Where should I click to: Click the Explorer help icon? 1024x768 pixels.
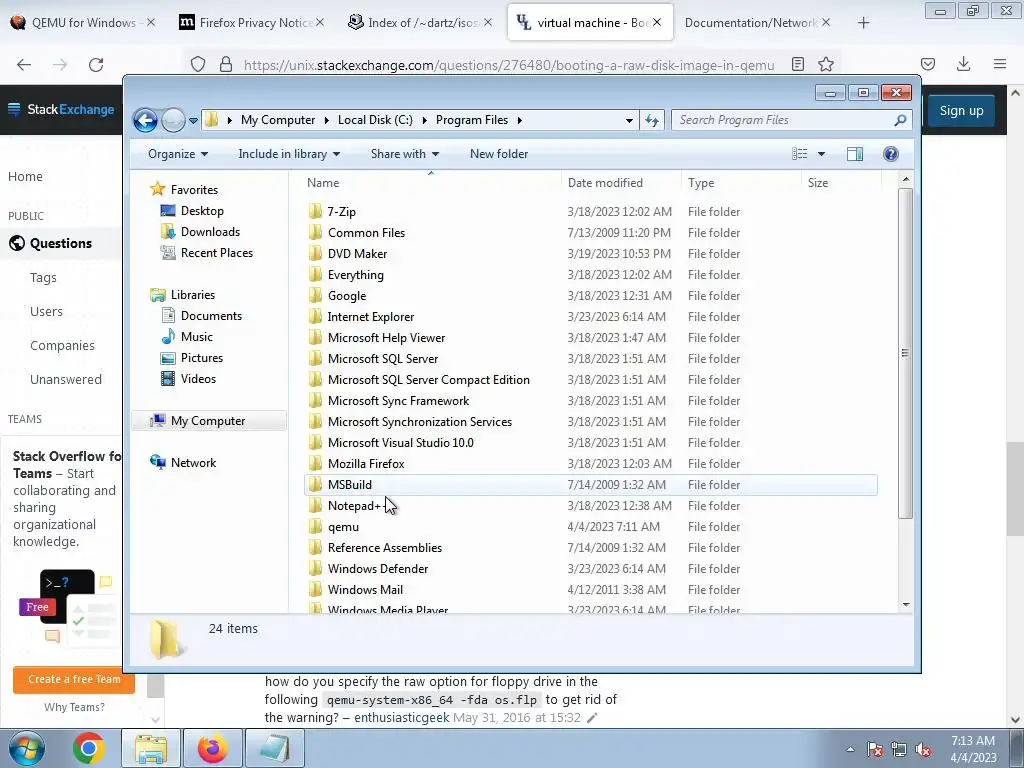[891, 154]
